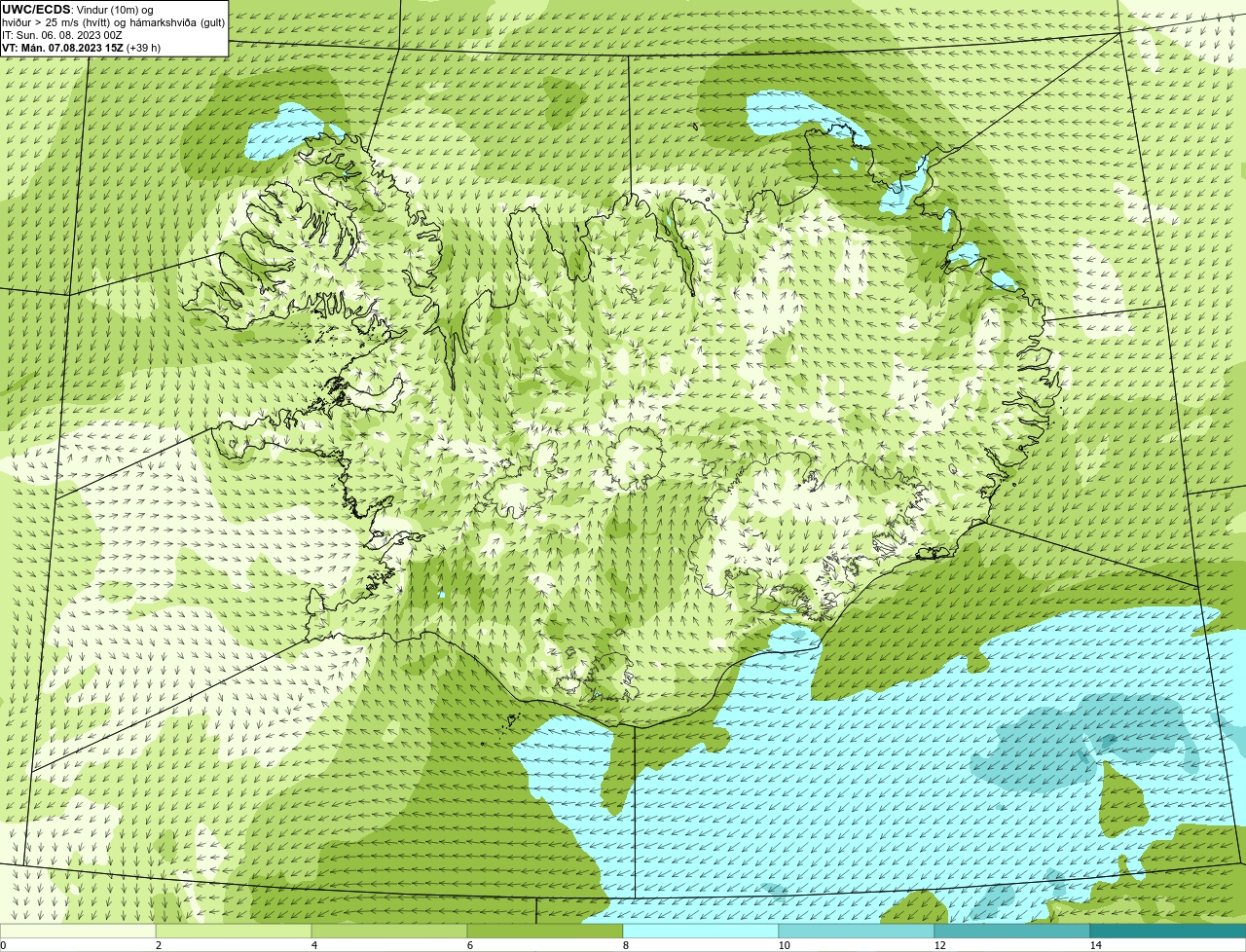Select the 8–10 m/s light cyan color segment
The width and height of the screenshot is (1246, 952).
pos(701,931)
